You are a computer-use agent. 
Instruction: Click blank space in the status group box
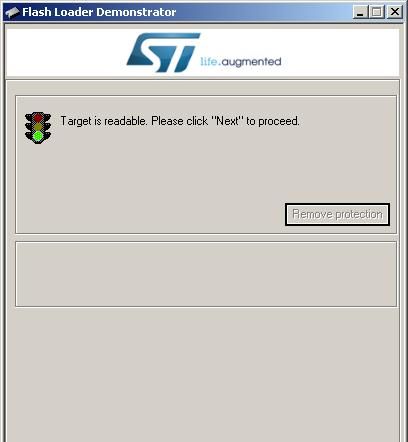point(150,180)
